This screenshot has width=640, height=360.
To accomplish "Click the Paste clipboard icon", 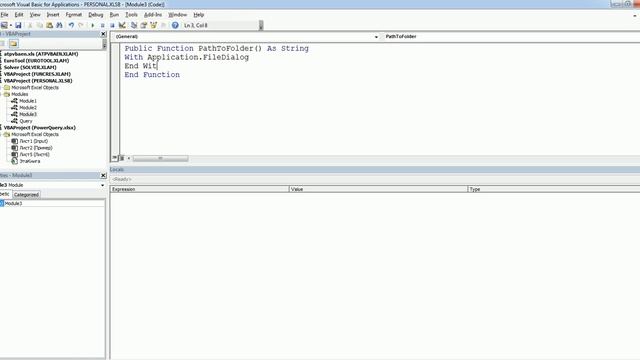I will click(x=49, y=25).
